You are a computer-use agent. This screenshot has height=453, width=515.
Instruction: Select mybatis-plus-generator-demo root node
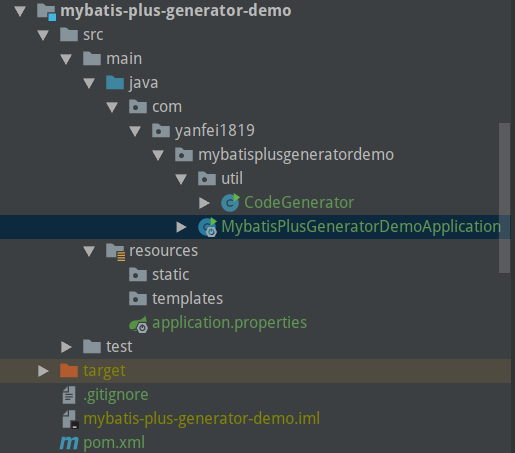coord(176,11)
